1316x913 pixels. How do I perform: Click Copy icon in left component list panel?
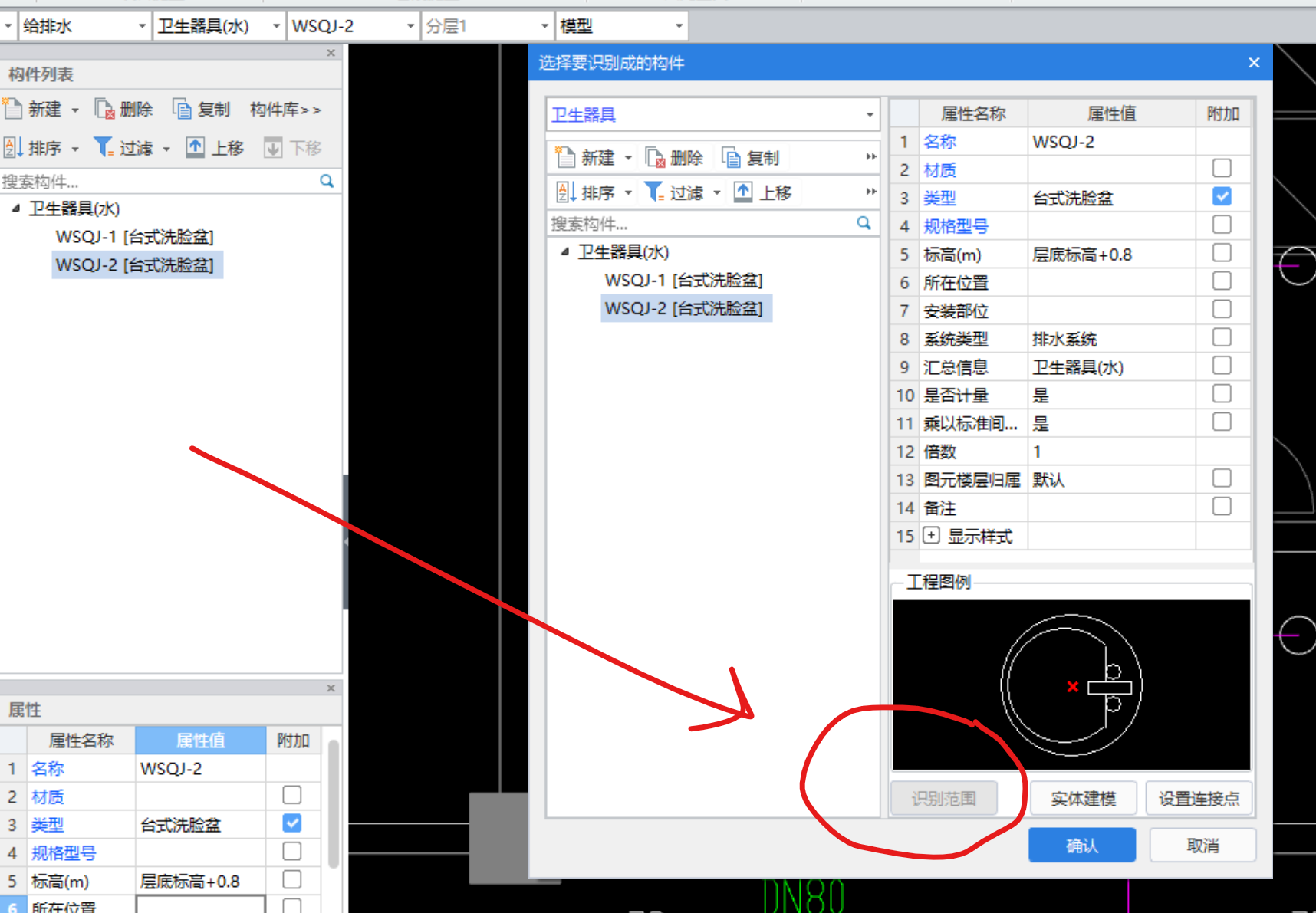point(182,109)
